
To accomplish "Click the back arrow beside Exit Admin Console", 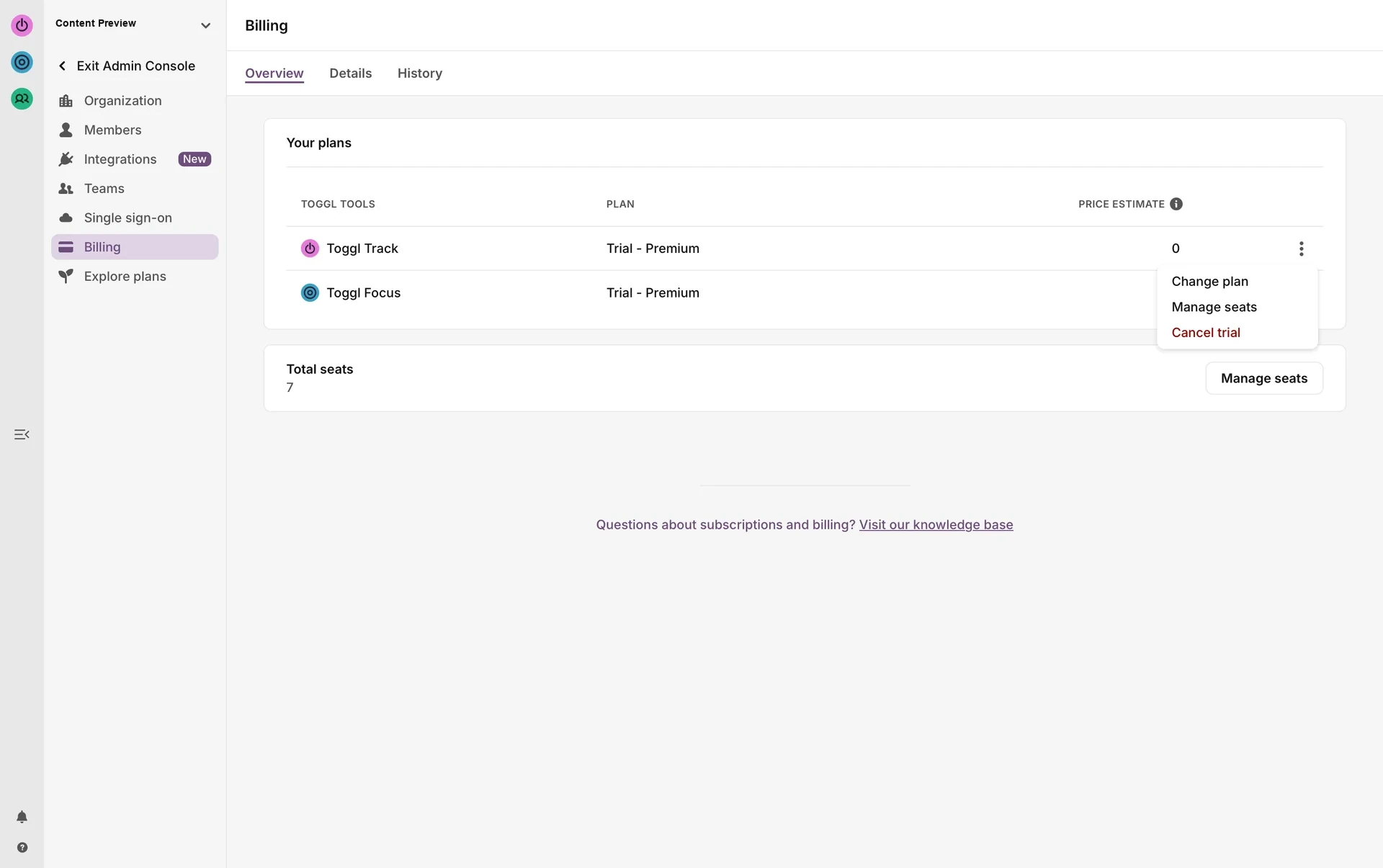I will (x=62, y=66).
